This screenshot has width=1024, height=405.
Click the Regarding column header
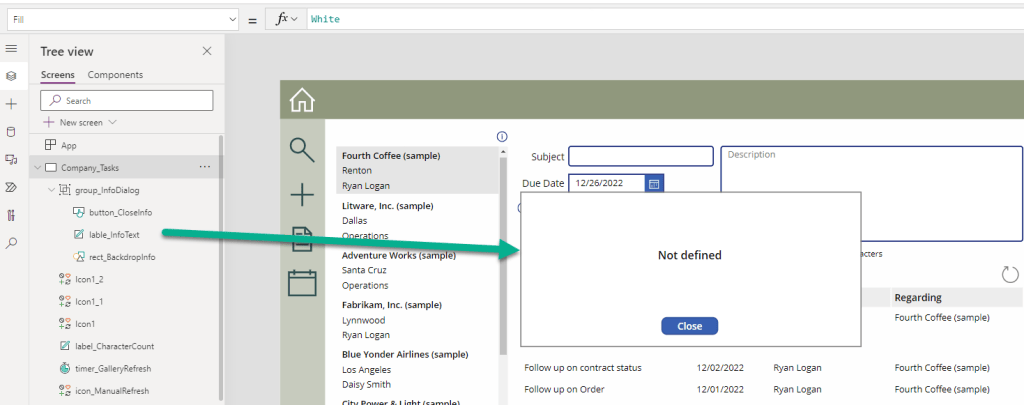(918, 297)
